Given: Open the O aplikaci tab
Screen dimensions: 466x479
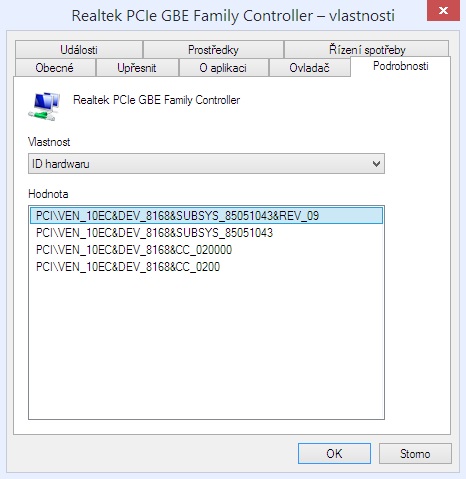Looking at the screenshot, I should coord(223,68).
